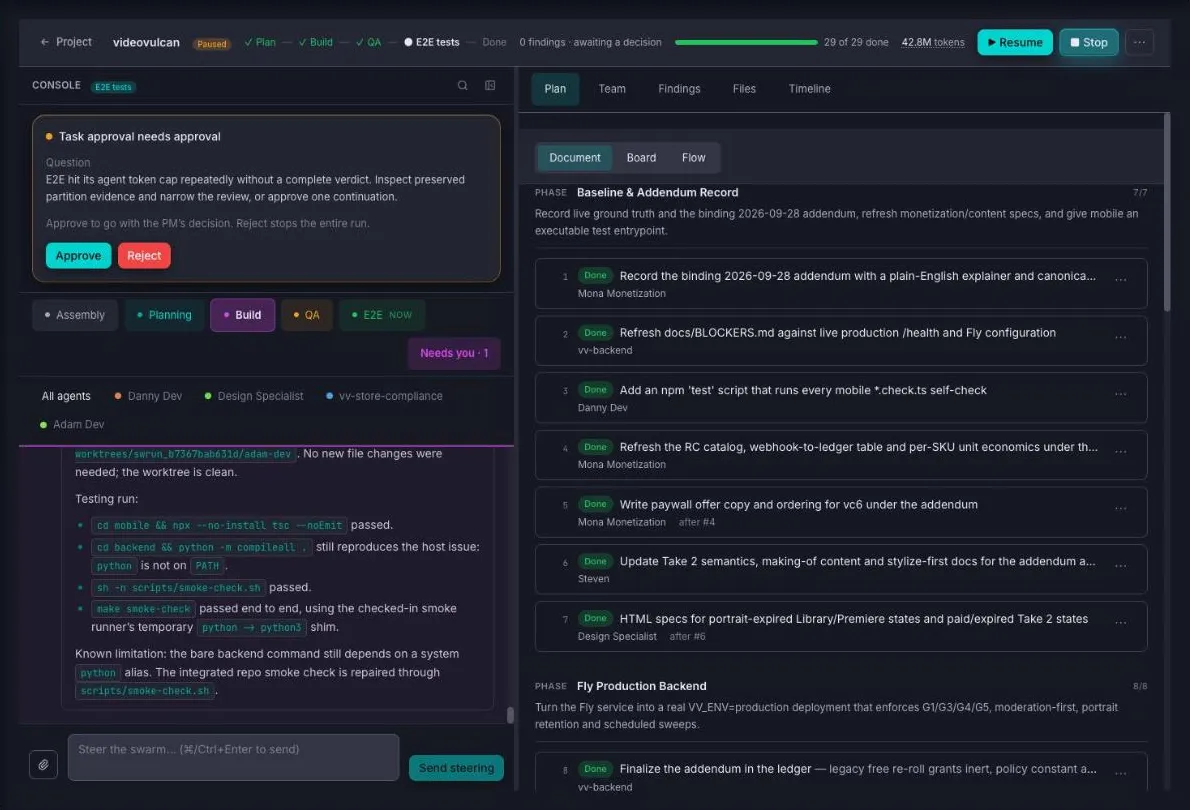Filter console by Planning stage

[x=164, y=315]
